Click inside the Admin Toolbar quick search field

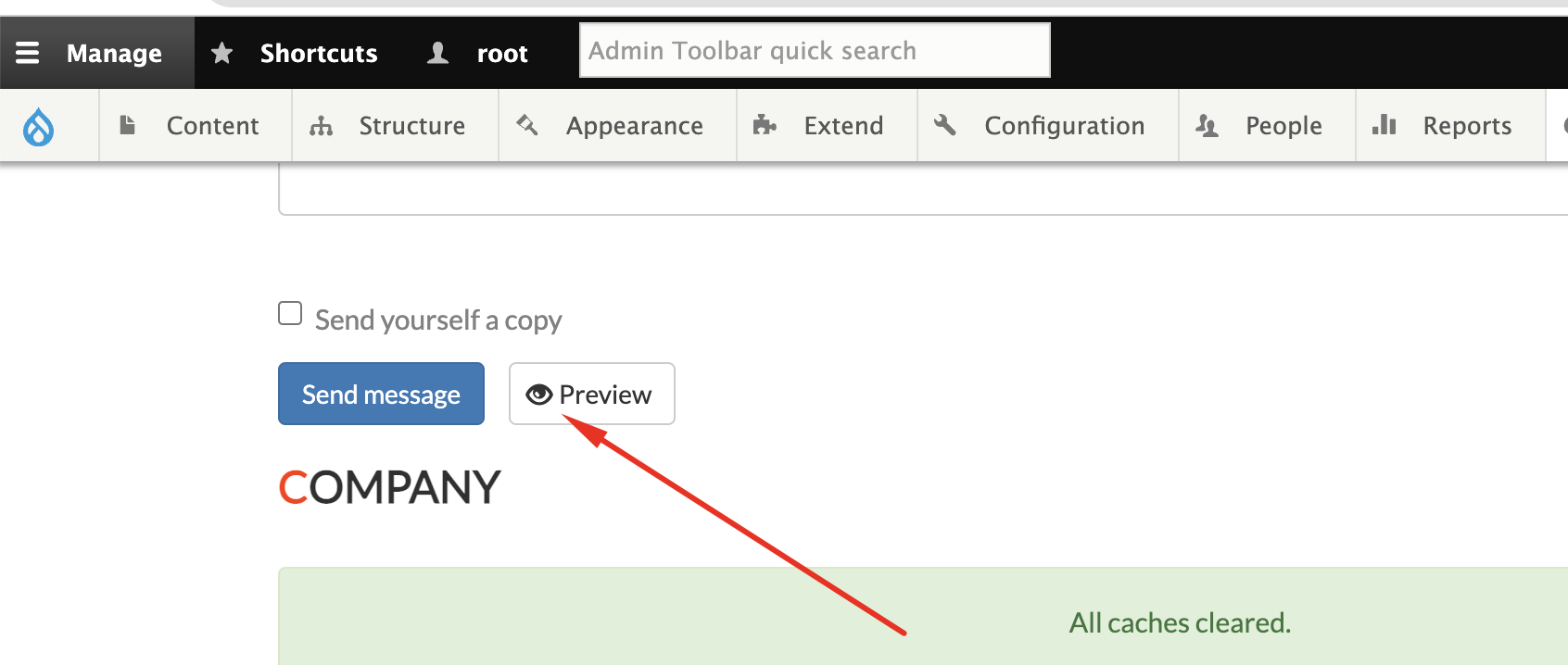(x=814, y=50)
